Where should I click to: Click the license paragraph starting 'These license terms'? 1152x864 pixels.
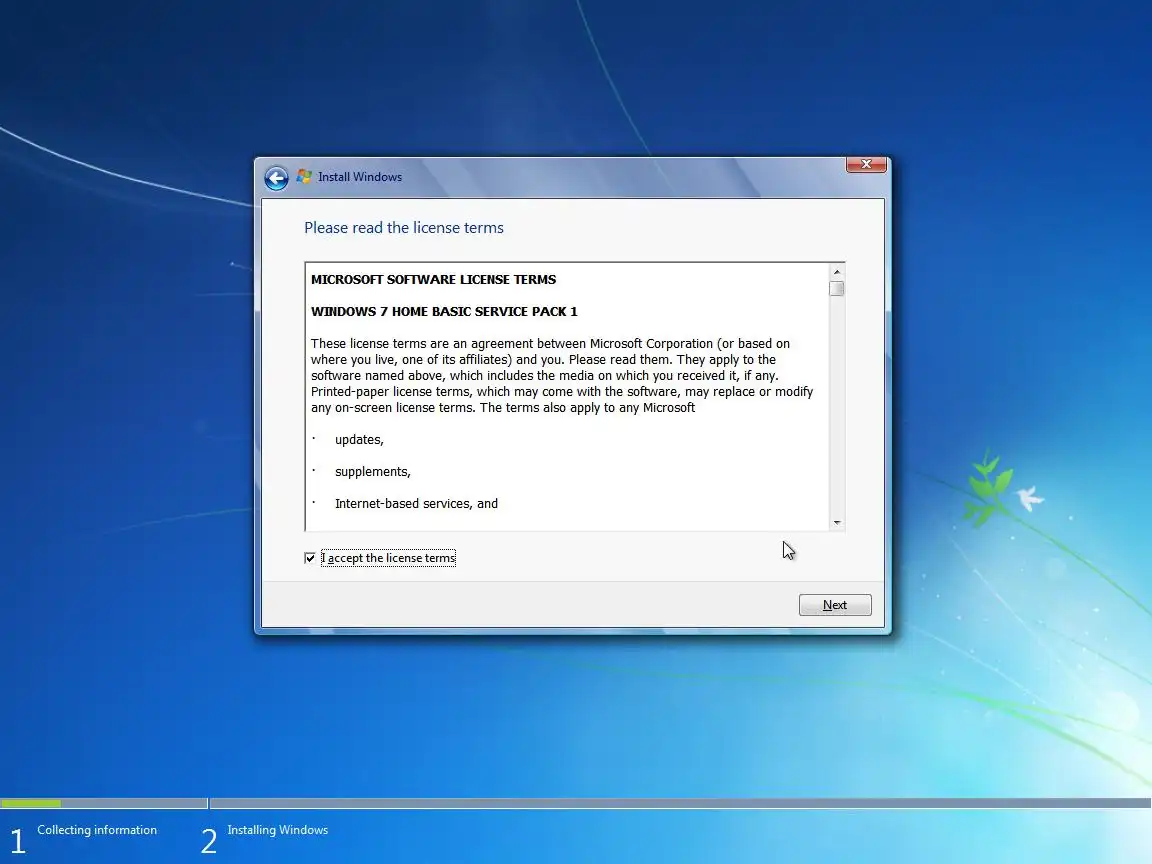[562, 375]
